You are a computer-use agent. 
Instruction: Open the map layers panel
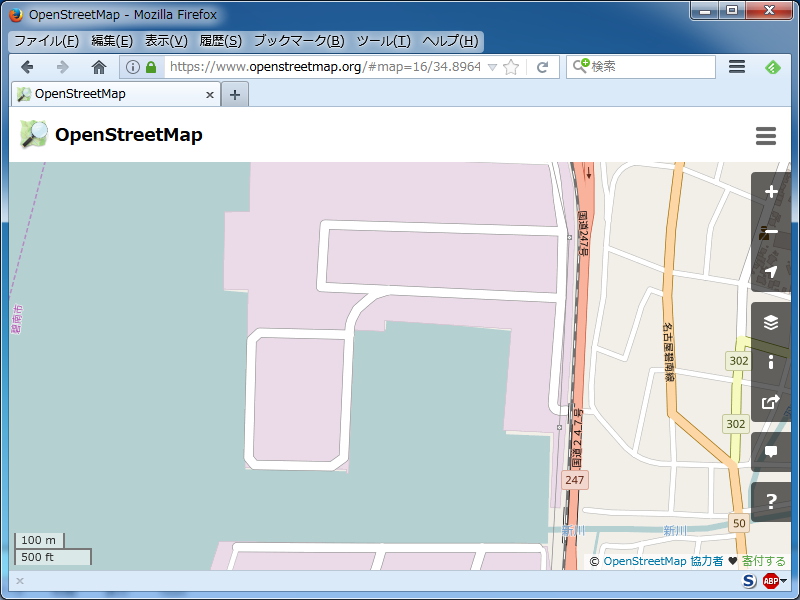(771, 322)
